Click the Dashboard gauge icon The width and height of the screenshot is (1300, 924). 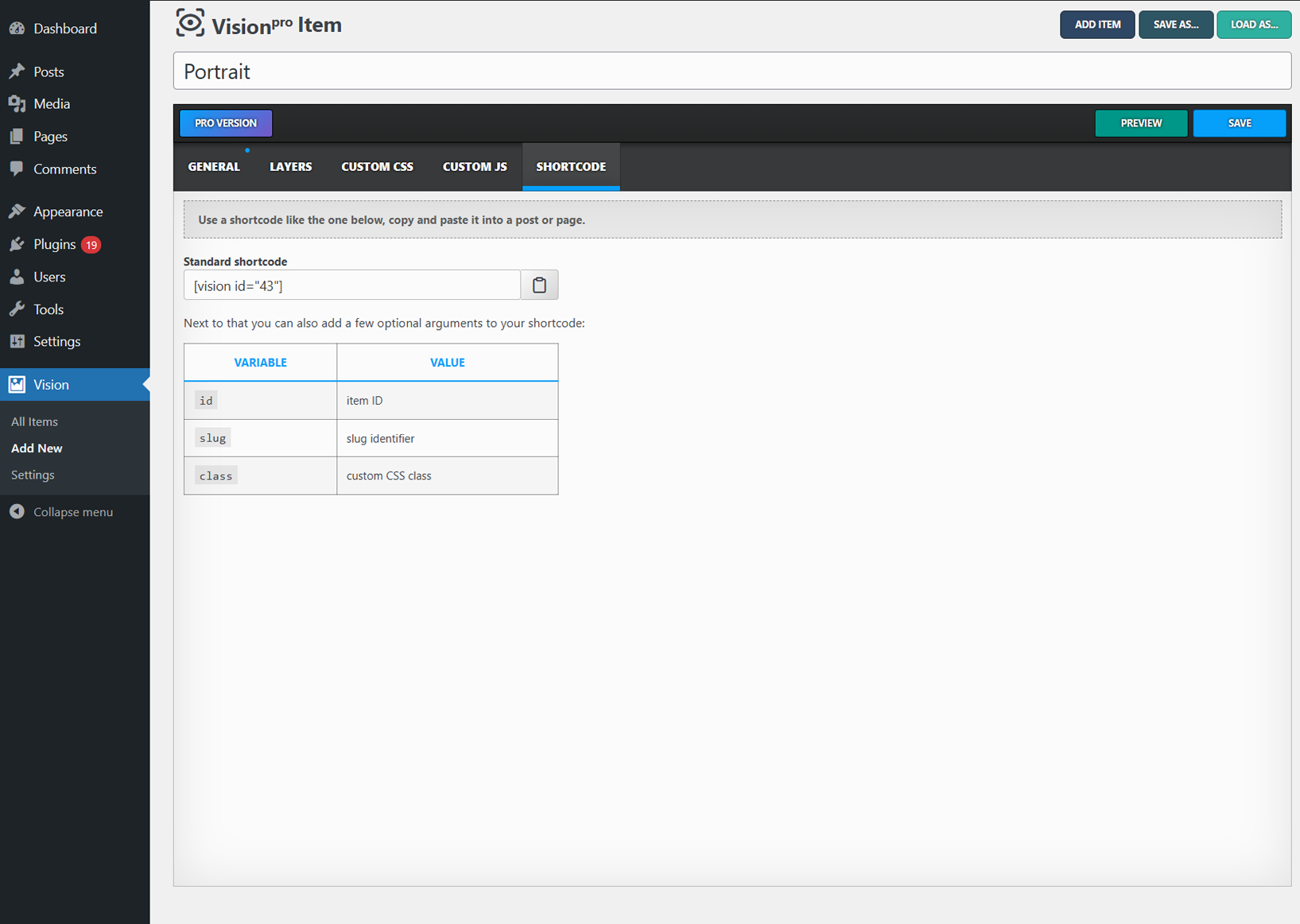17,29
